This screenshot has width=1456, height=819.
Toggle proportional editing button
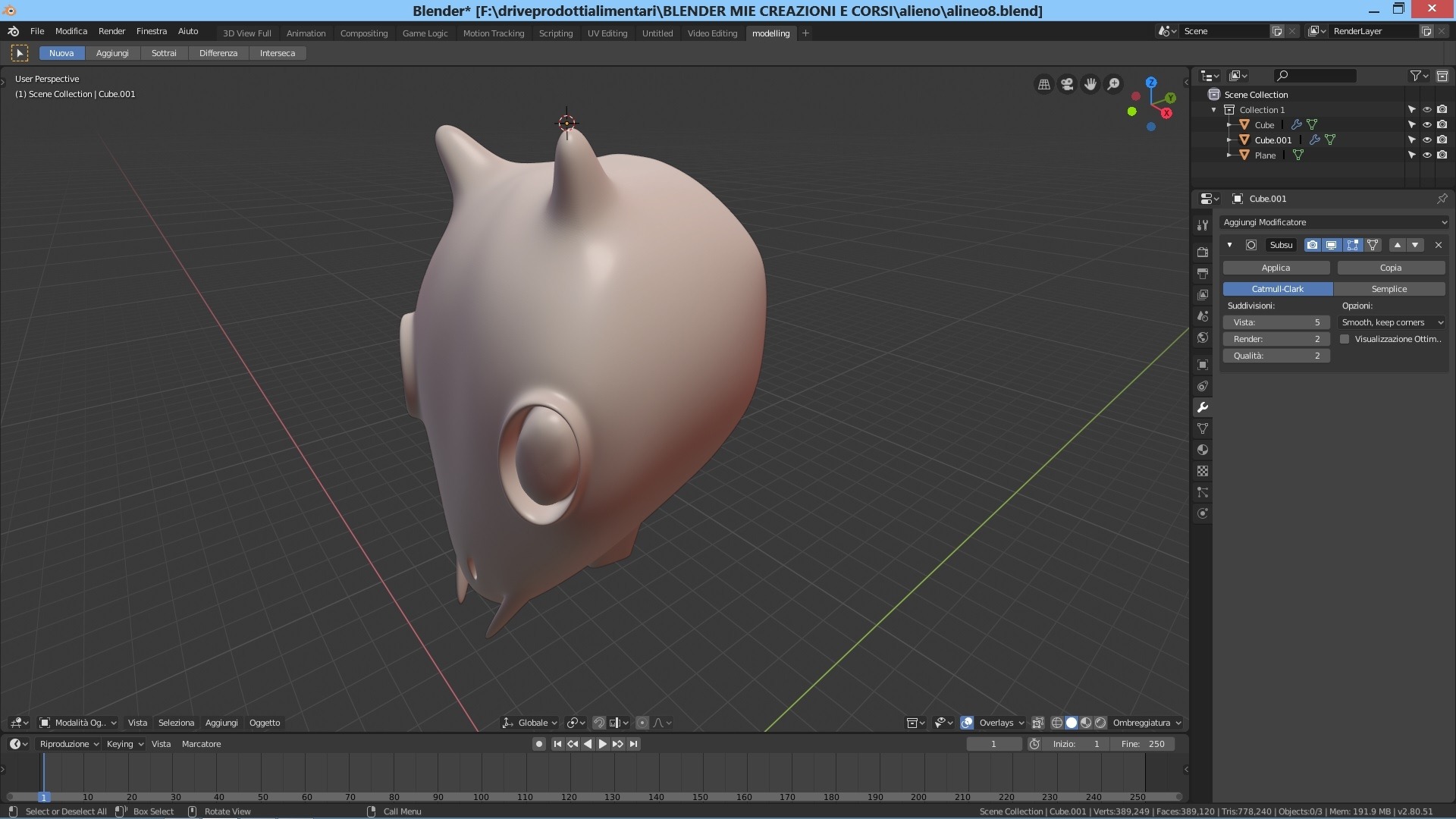642,723
